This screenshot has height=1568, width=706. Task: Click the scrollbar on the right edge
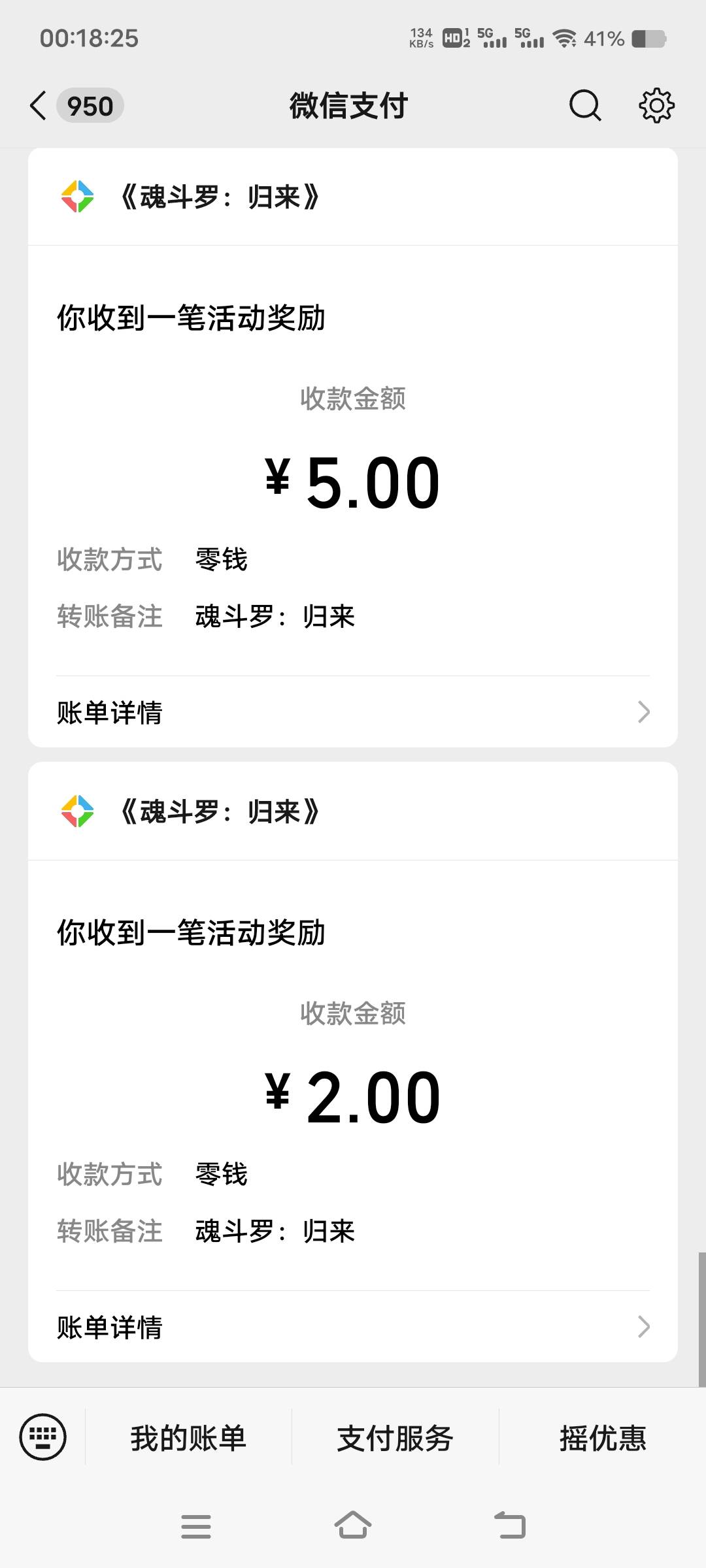pos(701,1318)
